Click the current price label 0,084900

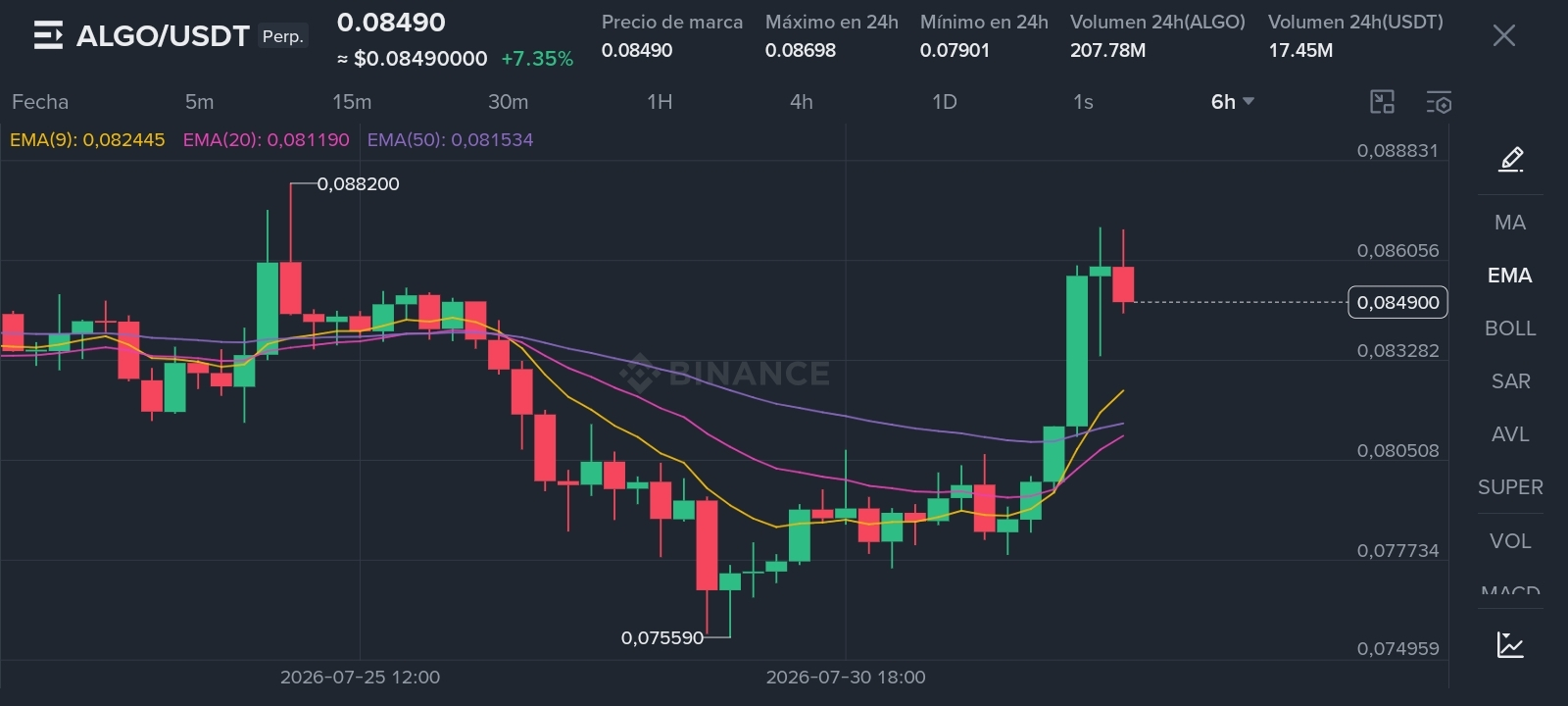[1398, 302]
